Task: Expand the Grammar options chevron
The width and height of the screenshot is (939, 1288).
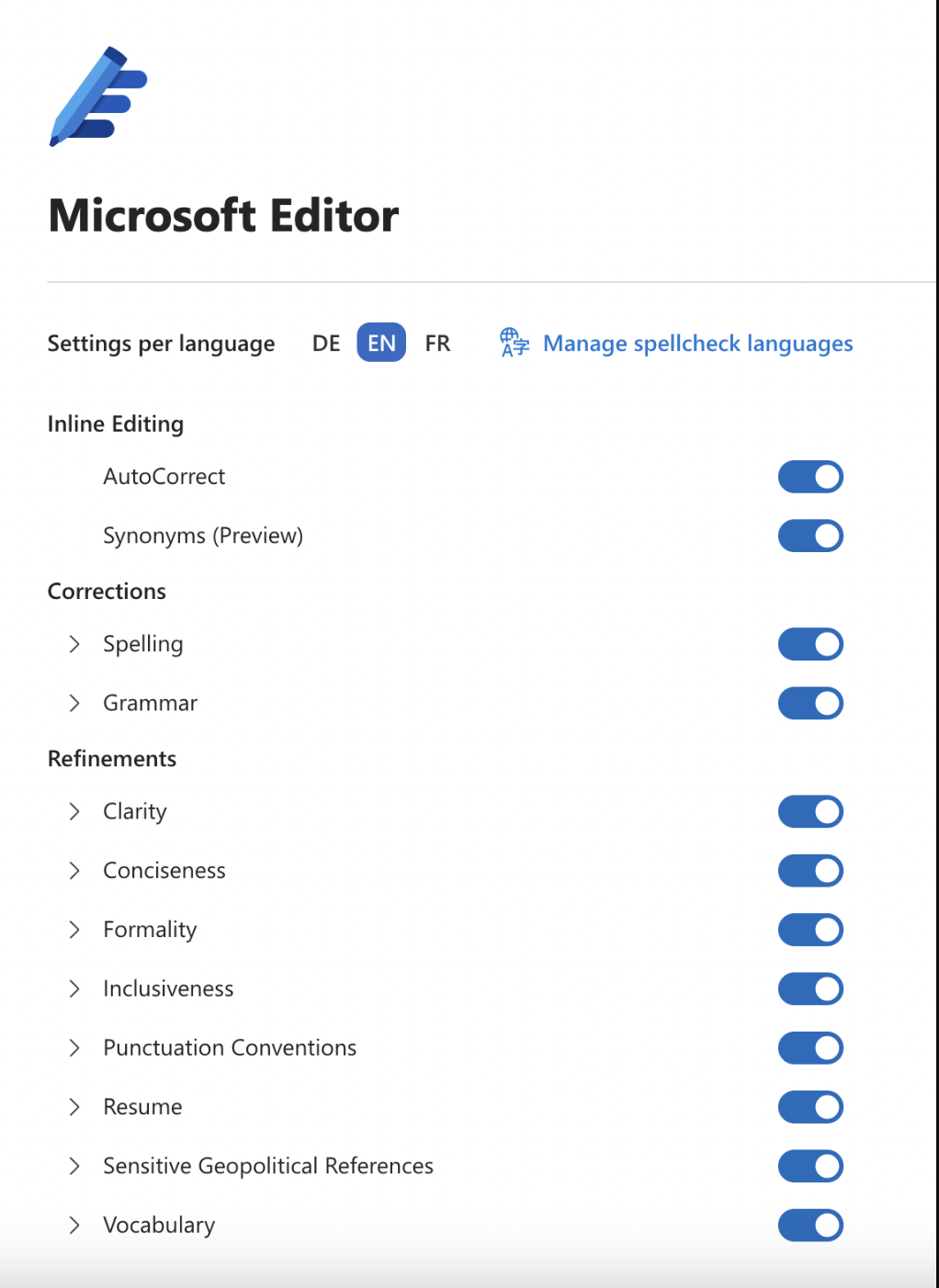Action: 74,704
